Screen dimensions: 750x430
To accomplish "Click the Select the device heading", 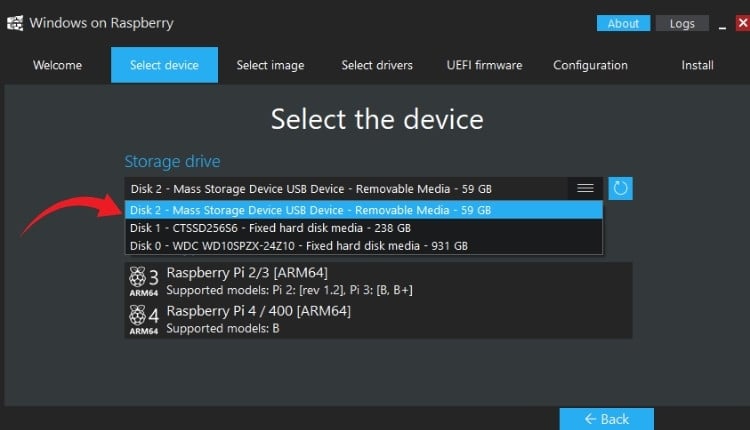I will click(377, 119).
